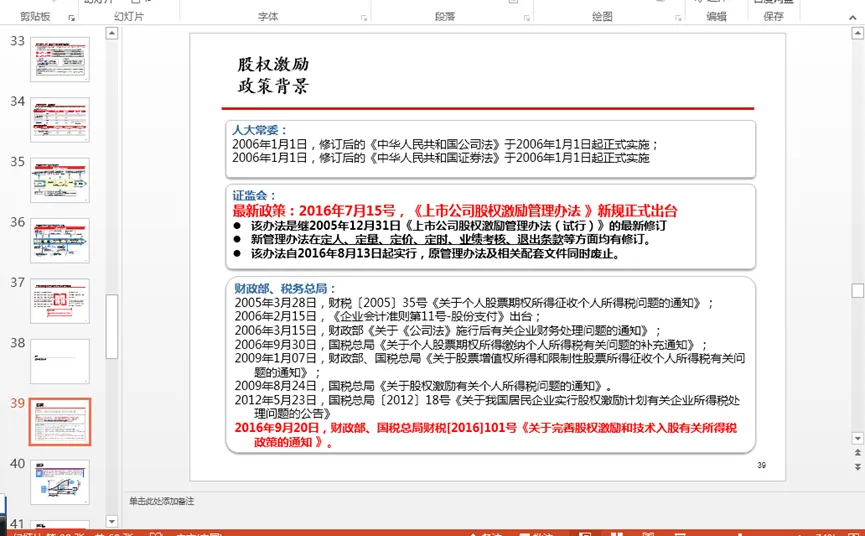Screen dimensions: 865x536
Task: Open the 绘图 group dialog launcher
Action: [x=678, y=18]
